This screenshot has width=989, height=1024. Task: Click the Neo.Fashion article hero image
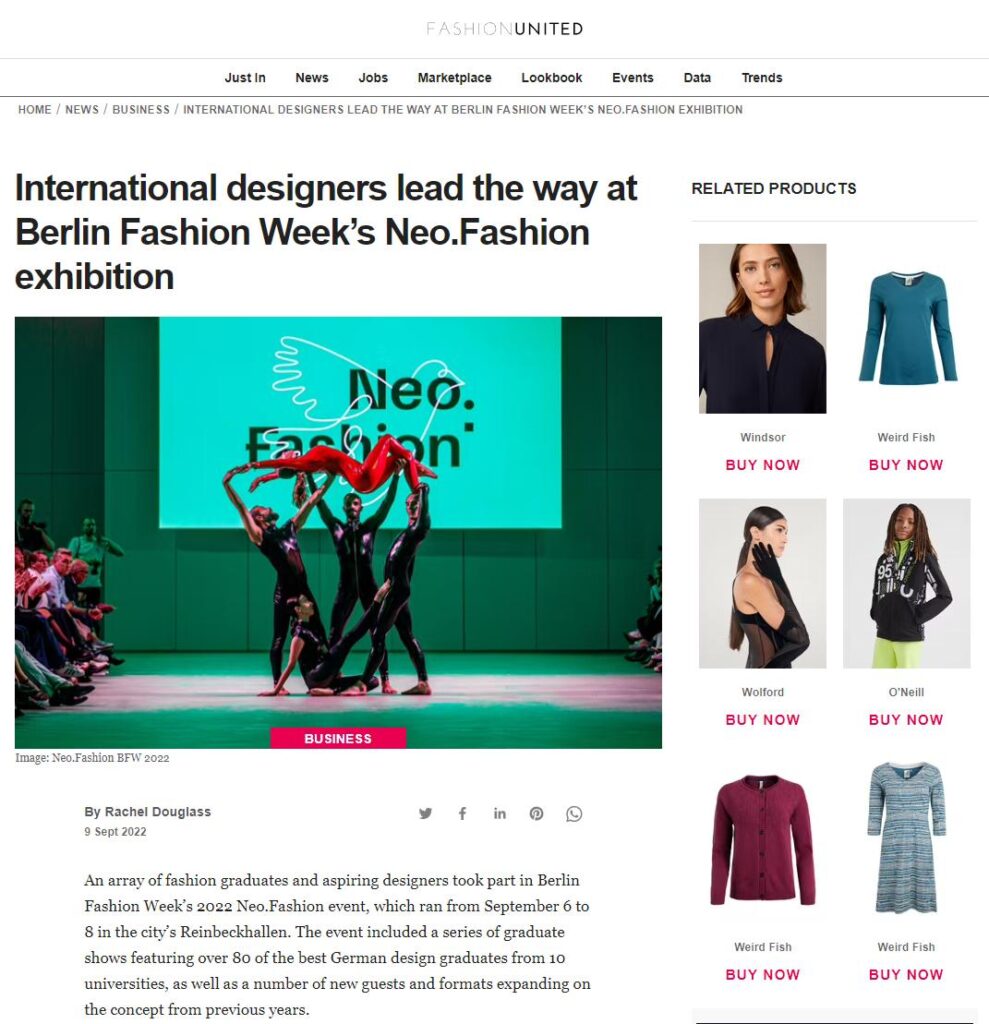pos(338,532)
